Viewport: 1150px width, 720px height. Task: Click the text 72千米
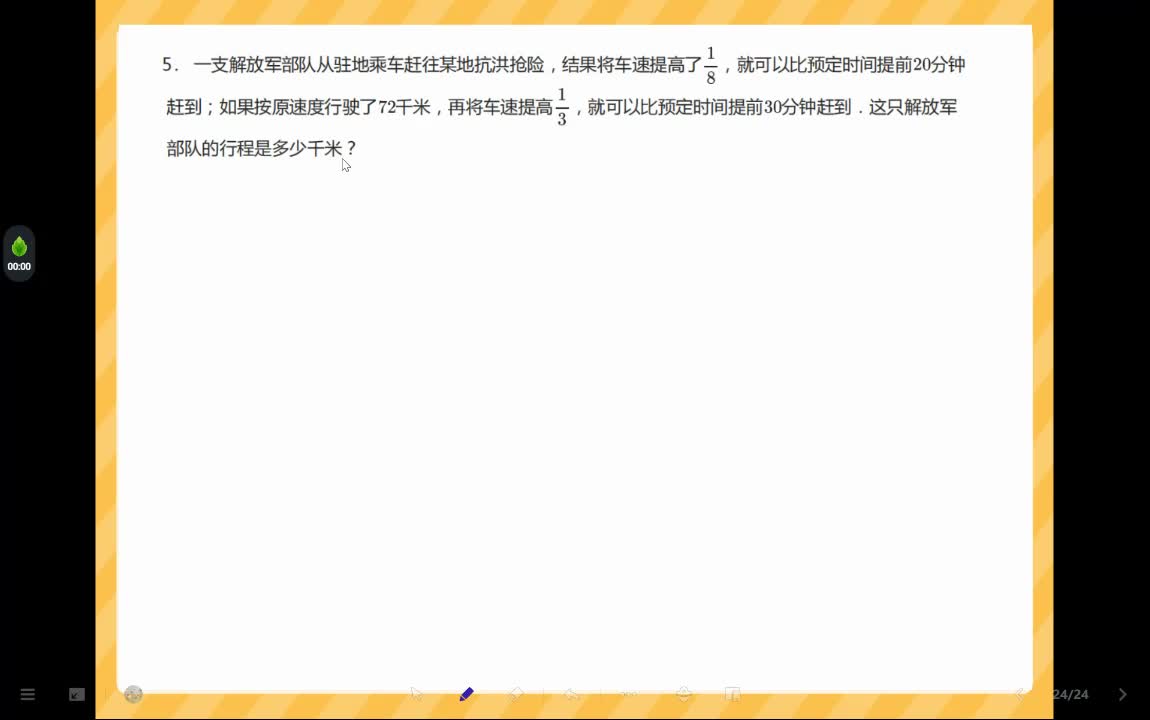[404, 107]
